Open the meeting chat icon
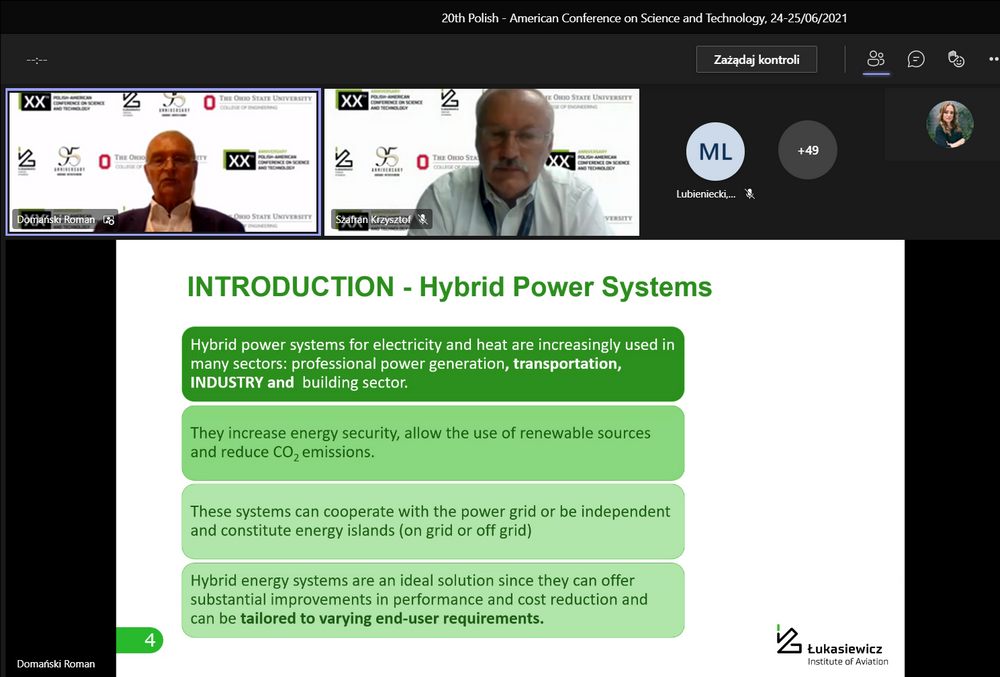The image size is (1000, 677). coord(916,59)
